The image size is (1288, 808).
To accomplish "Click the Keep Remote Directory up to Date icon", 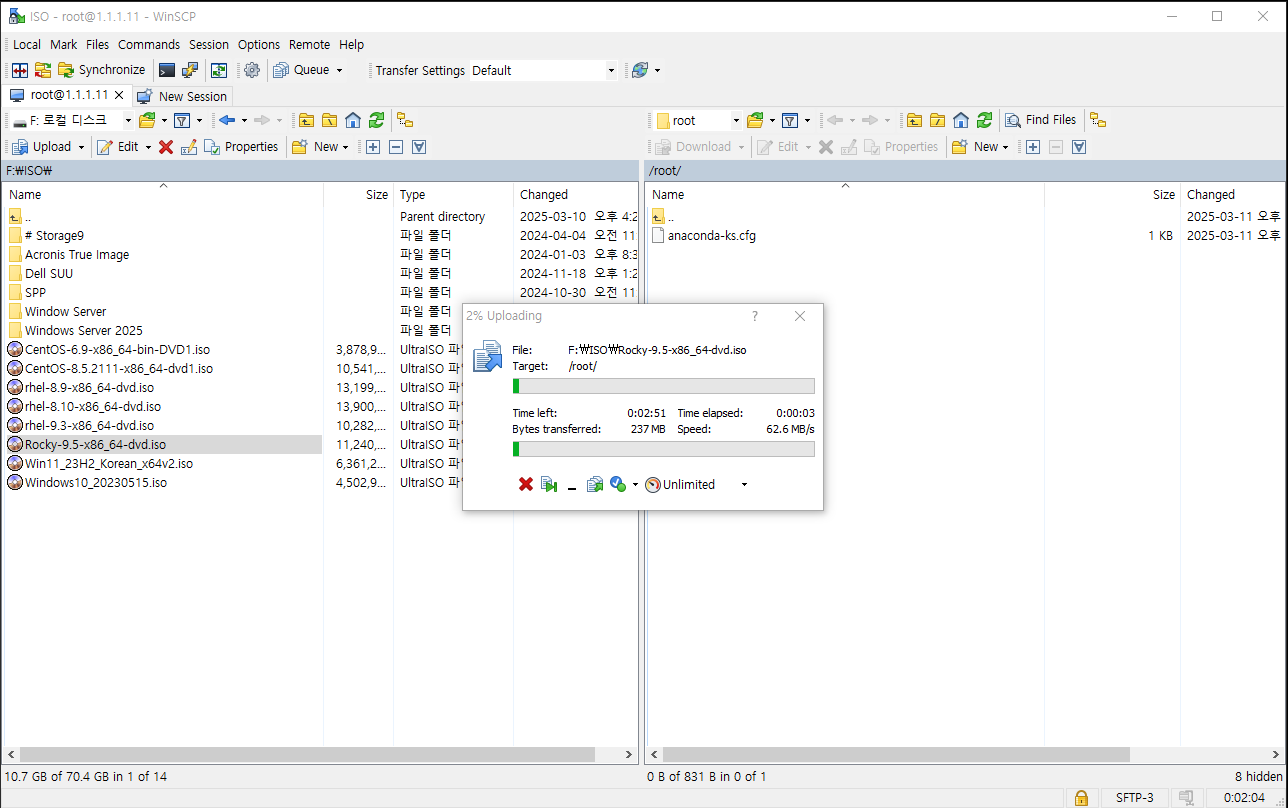I will [x=43, y=70].
